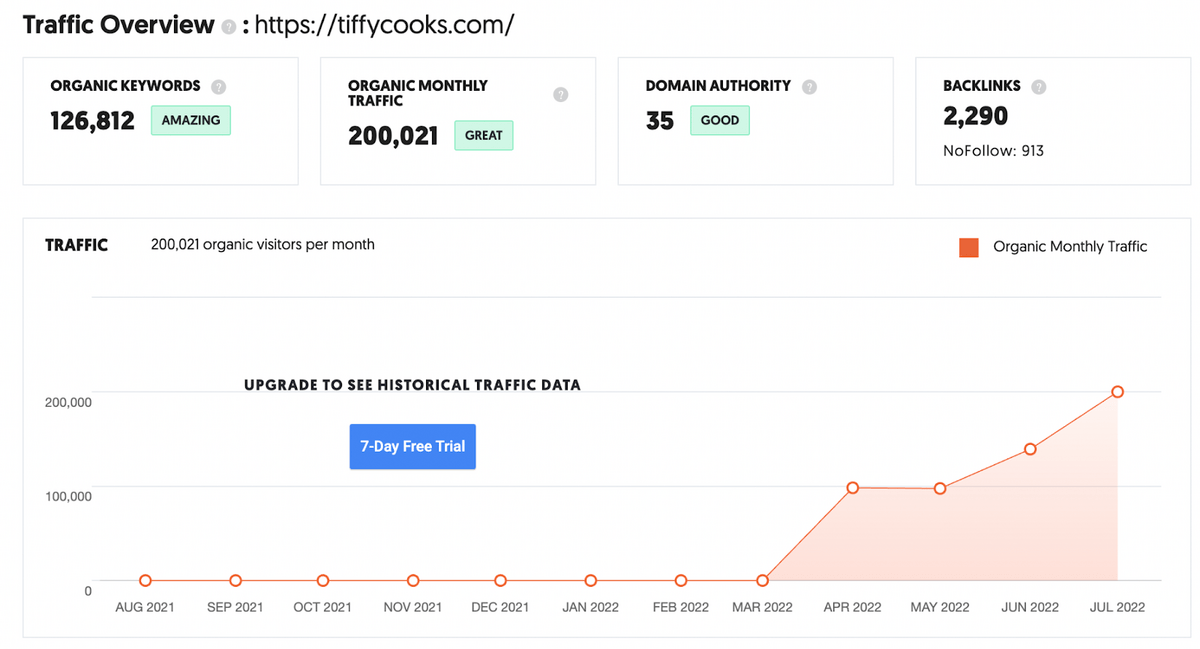Screen dimensions: 1200x649
Task: Click the Backlinks help icon
Action: (x=1039, y=87)
